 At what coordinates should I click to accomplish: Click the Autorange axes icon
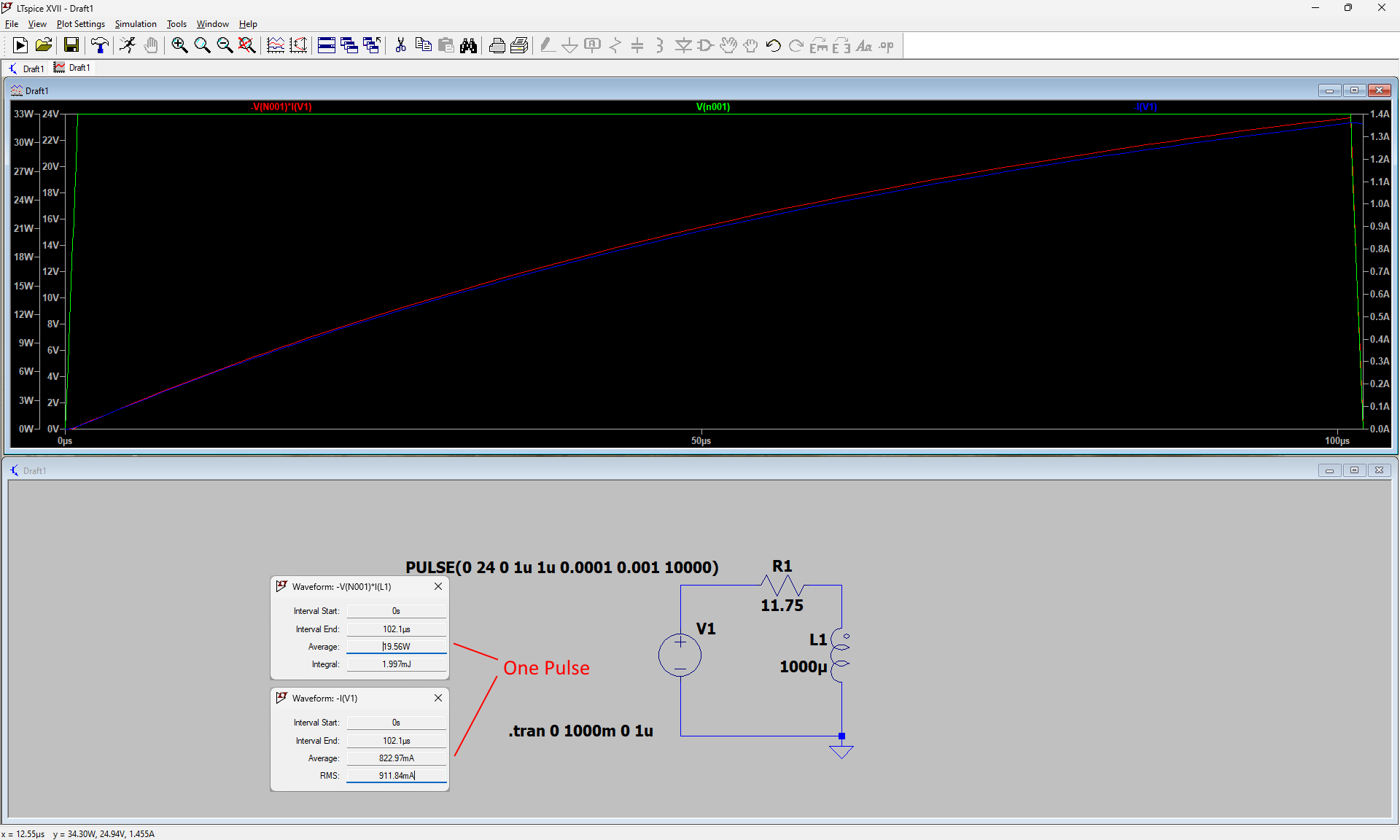pyautogui.click(x=298, y=45)
